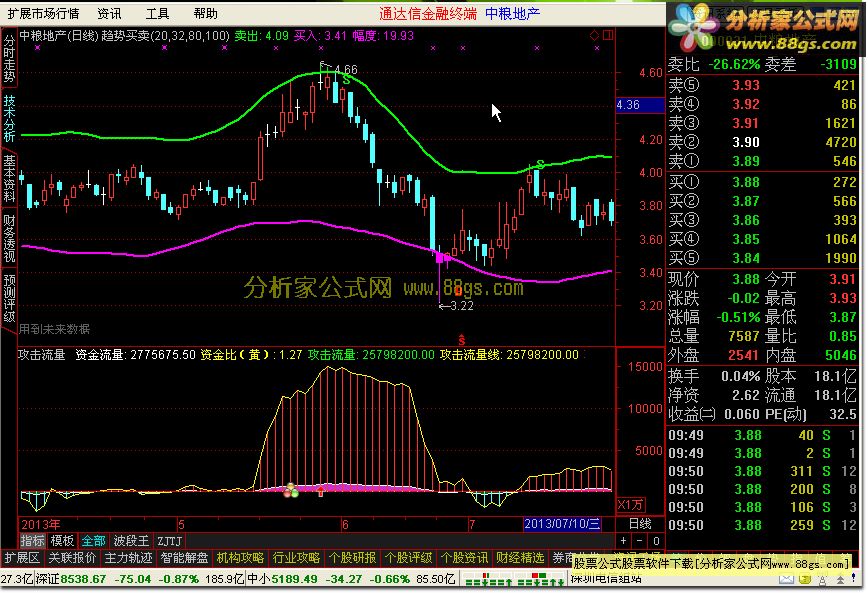
Task: Click the magenta square marker near 3.22 low
Action: tap(440, 257)
